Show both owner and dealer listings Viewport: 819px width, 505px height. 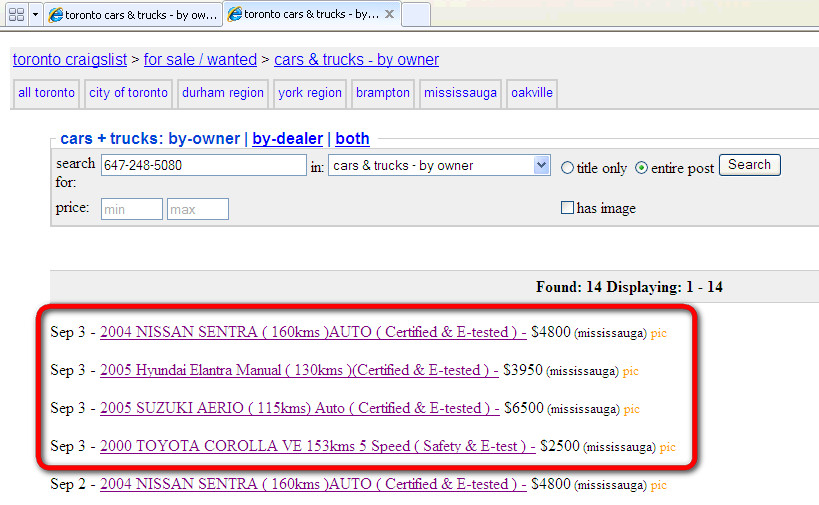(x=352, y=138)
